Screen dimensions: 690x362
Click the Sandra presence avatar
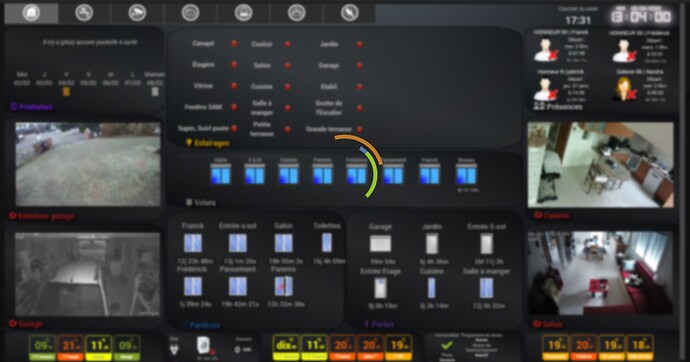624,88
